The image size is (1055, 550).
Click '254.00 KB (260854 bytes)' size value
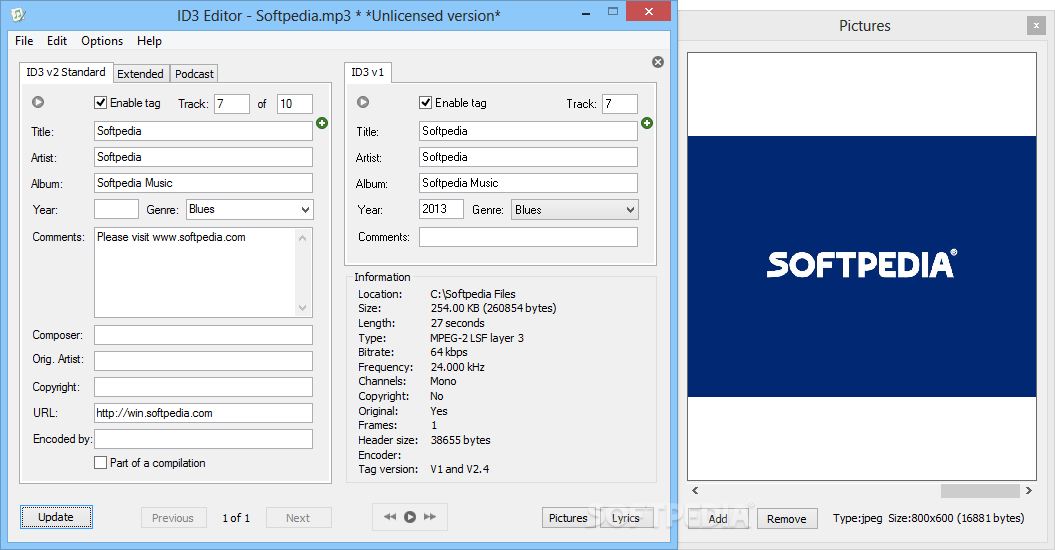pos(494,308)
